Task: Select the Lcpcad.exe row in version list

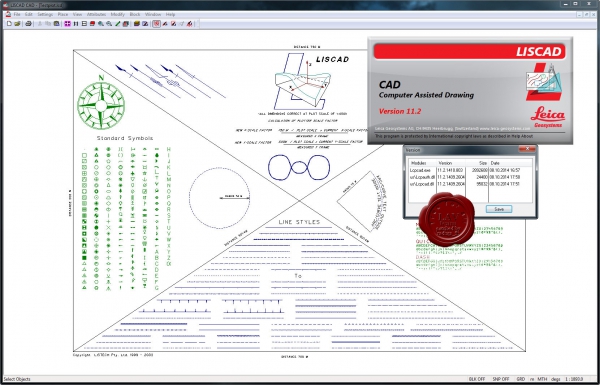Action: pyautogui.click(x=470, y=170)
